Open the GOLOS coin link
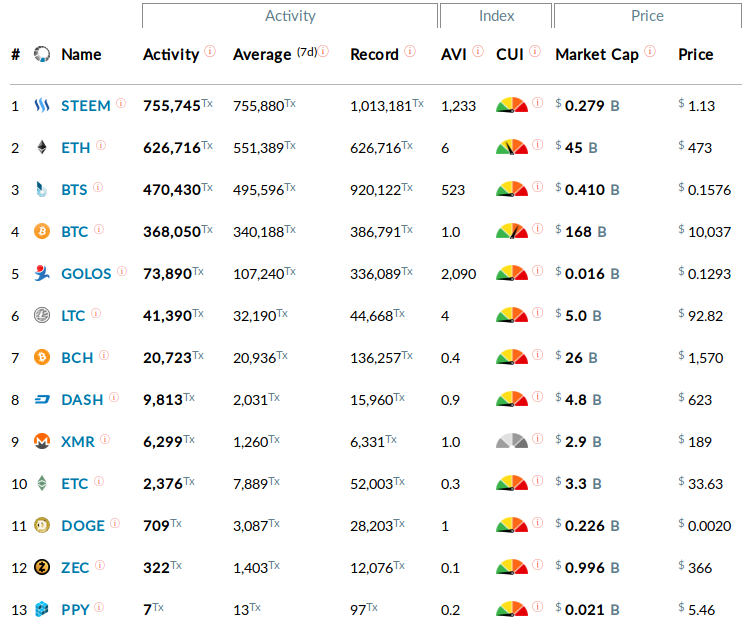This screenshot has height=634, width=743. [86, 274]
